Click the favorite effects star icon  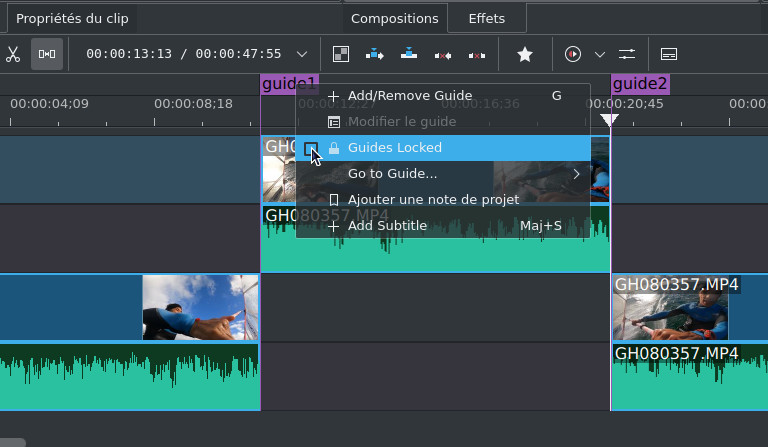point(525,54)
